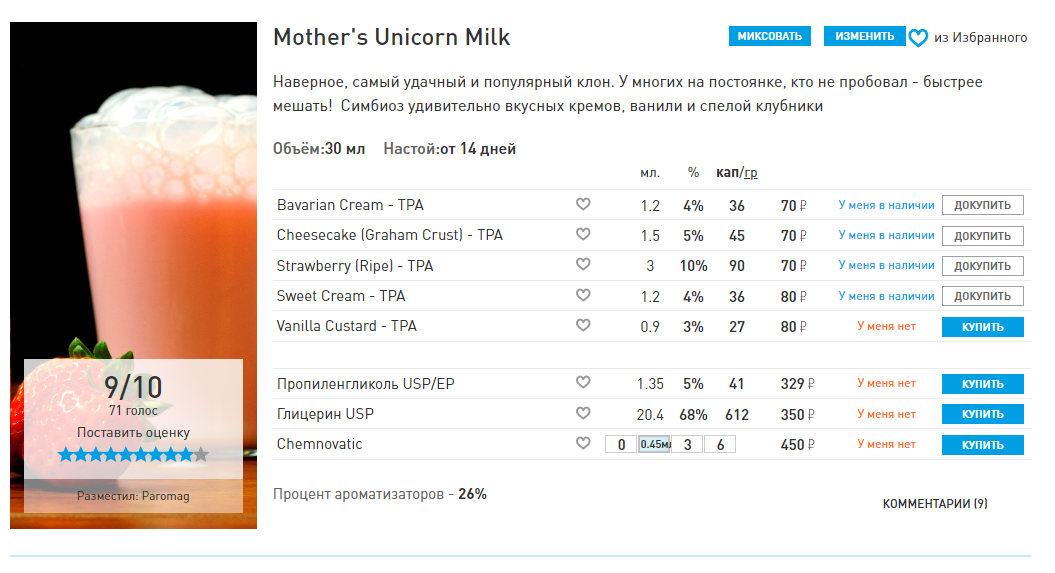Click heart icon next to Cheesecake (Graham Crust)

(583, 235)
